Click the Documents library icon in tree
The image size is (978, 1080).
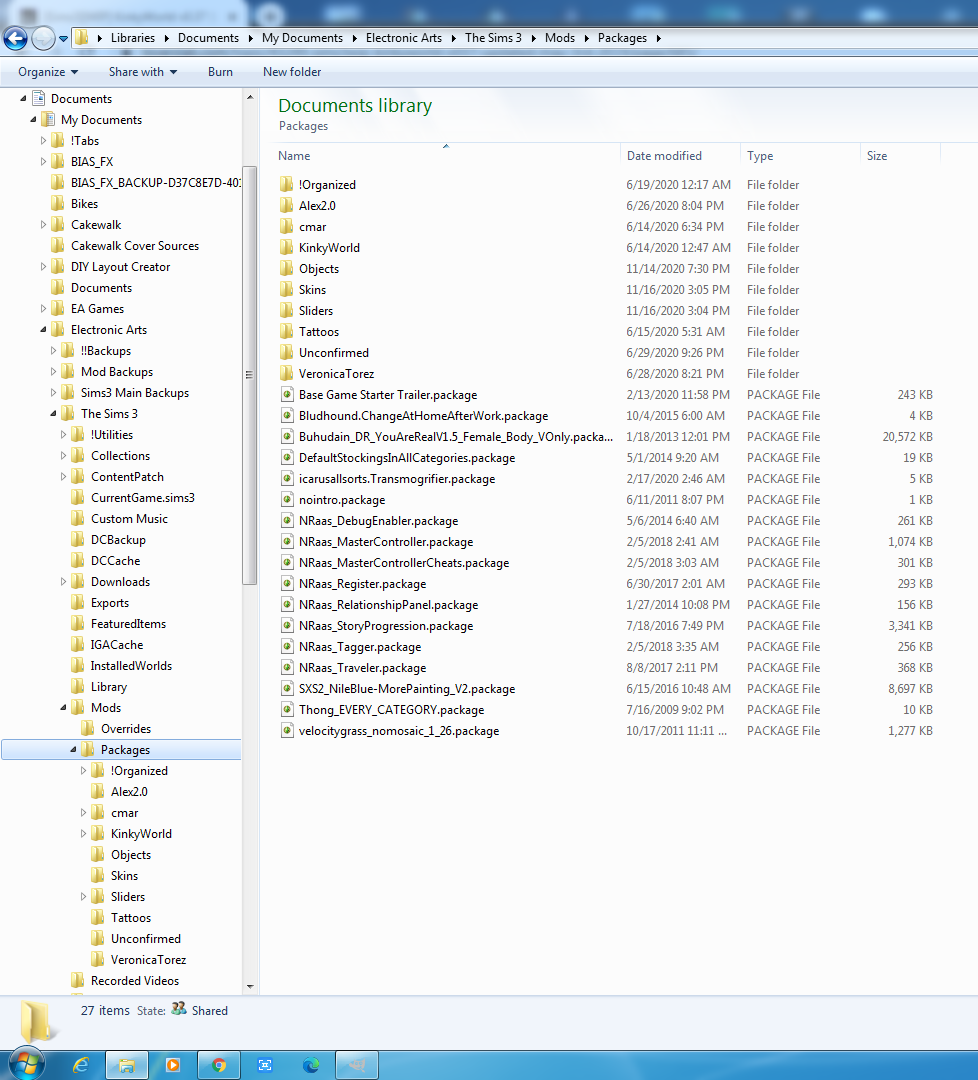coord(39,98)
